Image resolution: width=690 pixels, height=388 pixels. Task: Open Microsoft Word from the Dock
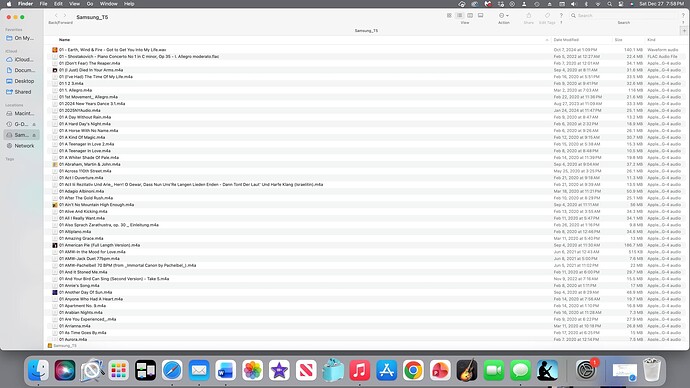pos(226,370)
